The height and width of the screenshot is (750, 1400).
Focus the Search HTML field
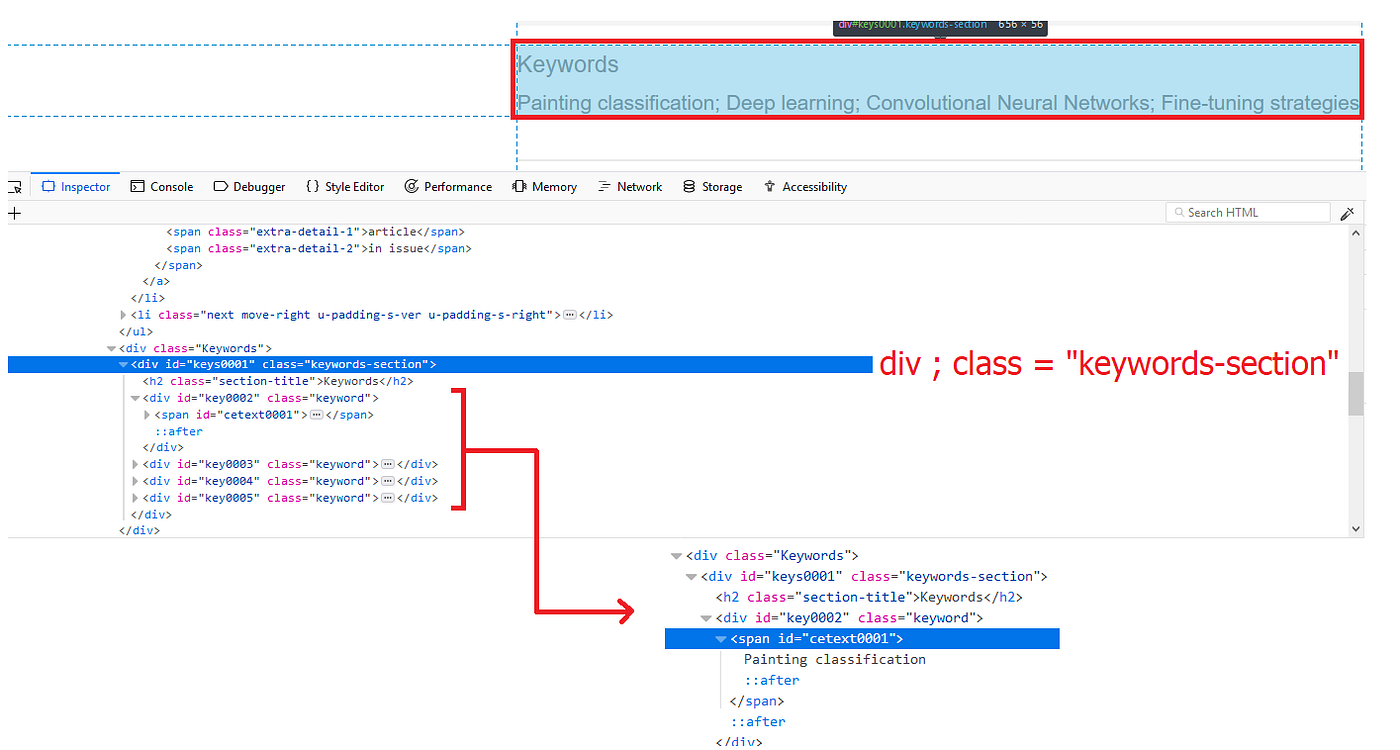(x=1248, y=213)
